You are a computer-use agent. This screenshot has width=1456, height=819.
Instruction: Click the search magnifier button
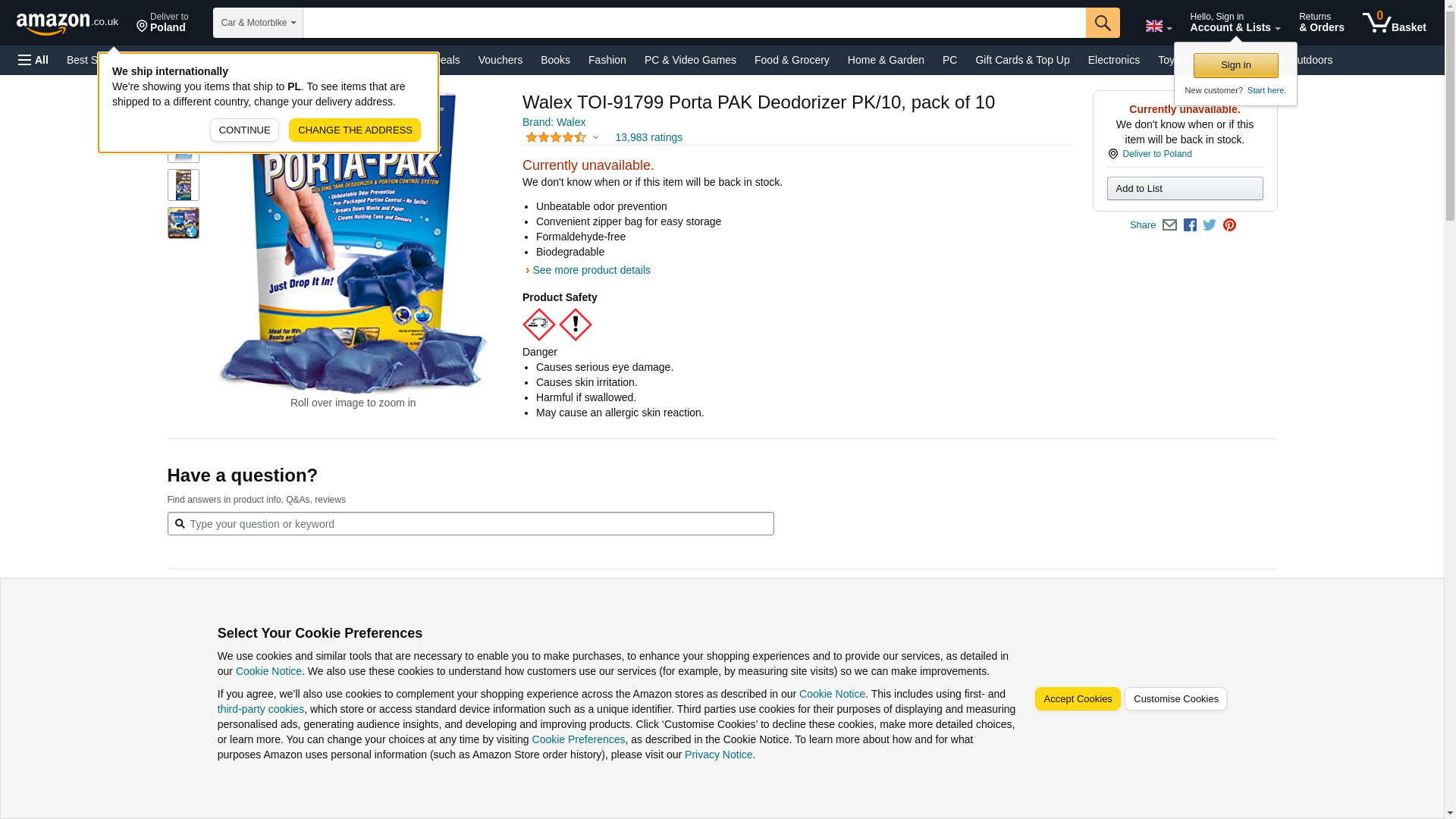(1102, 23)
